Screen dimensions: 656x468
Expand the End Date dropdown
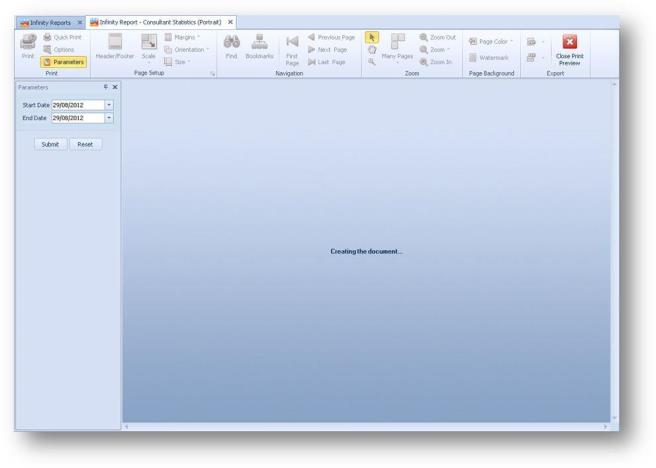coord(109,118)
